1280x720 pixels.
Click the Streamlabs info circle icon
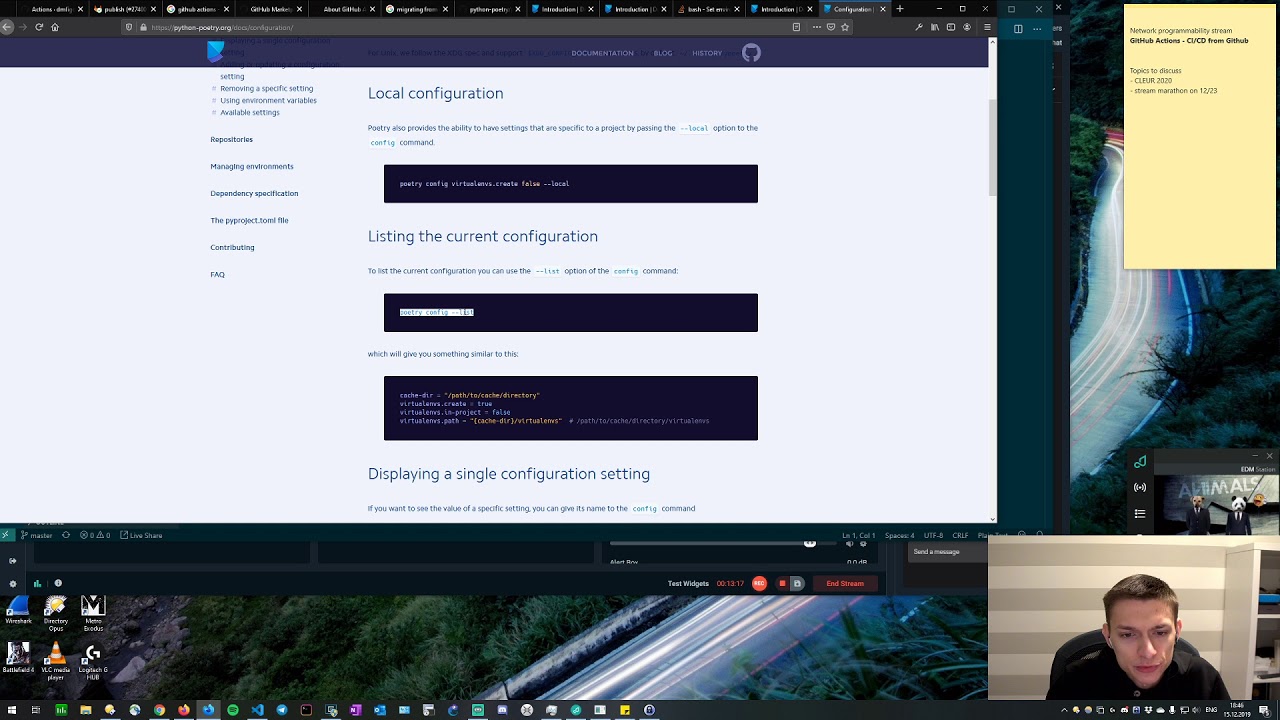pos(58,583)
